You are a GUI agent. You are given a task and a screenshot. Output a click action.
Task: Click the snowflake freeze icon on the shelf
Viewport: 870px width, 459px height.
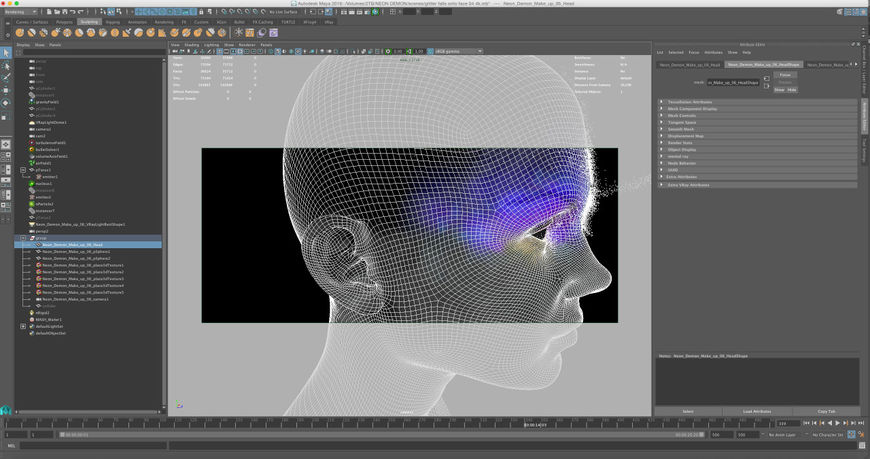click(237, 32)
